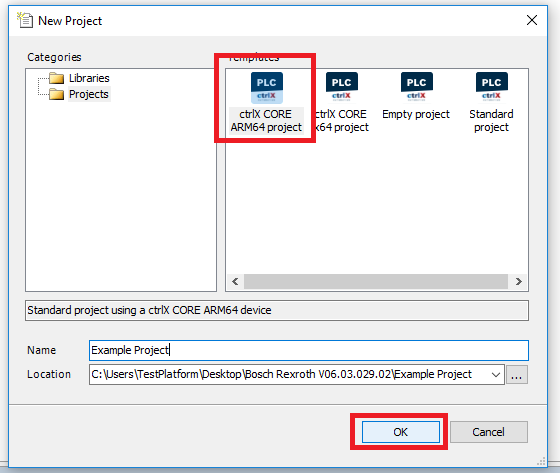Open the Location path dropdown arrow
Screen dimensions: 560x473
(496, 374)
